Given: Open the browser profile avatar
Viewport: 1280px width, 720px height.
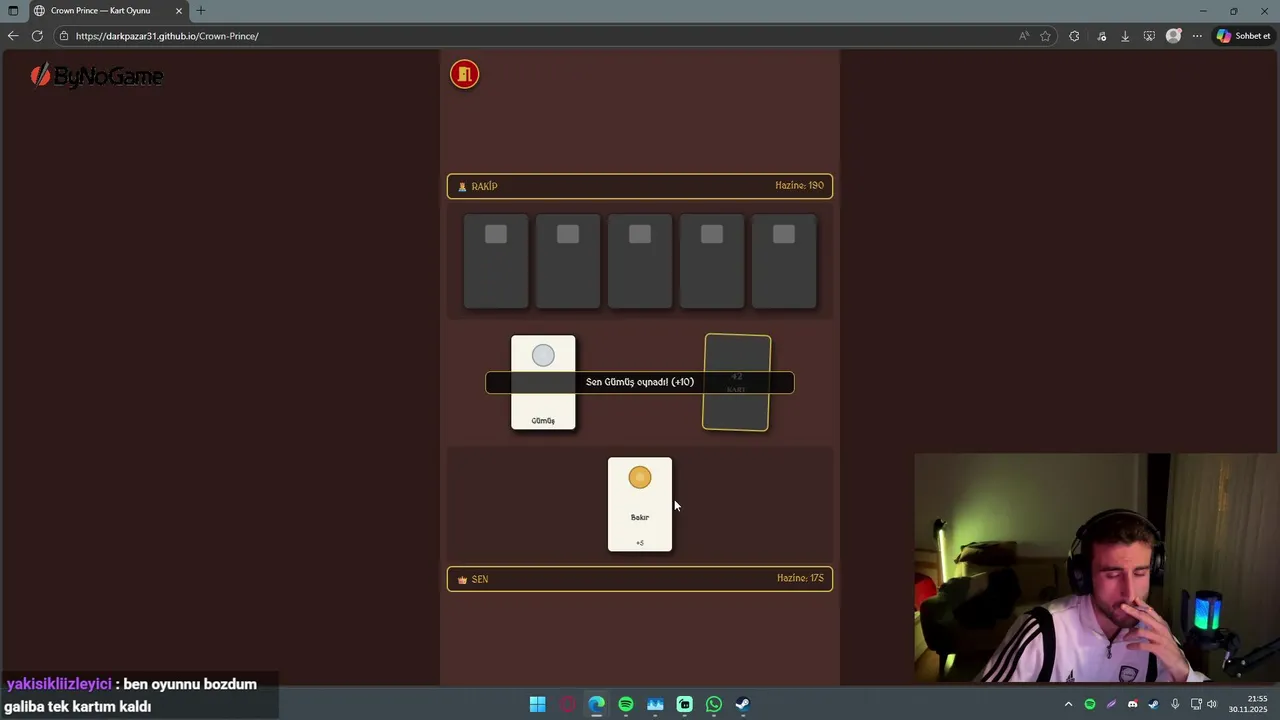Looking at the screenshot, I should [x=1174, y=36].
